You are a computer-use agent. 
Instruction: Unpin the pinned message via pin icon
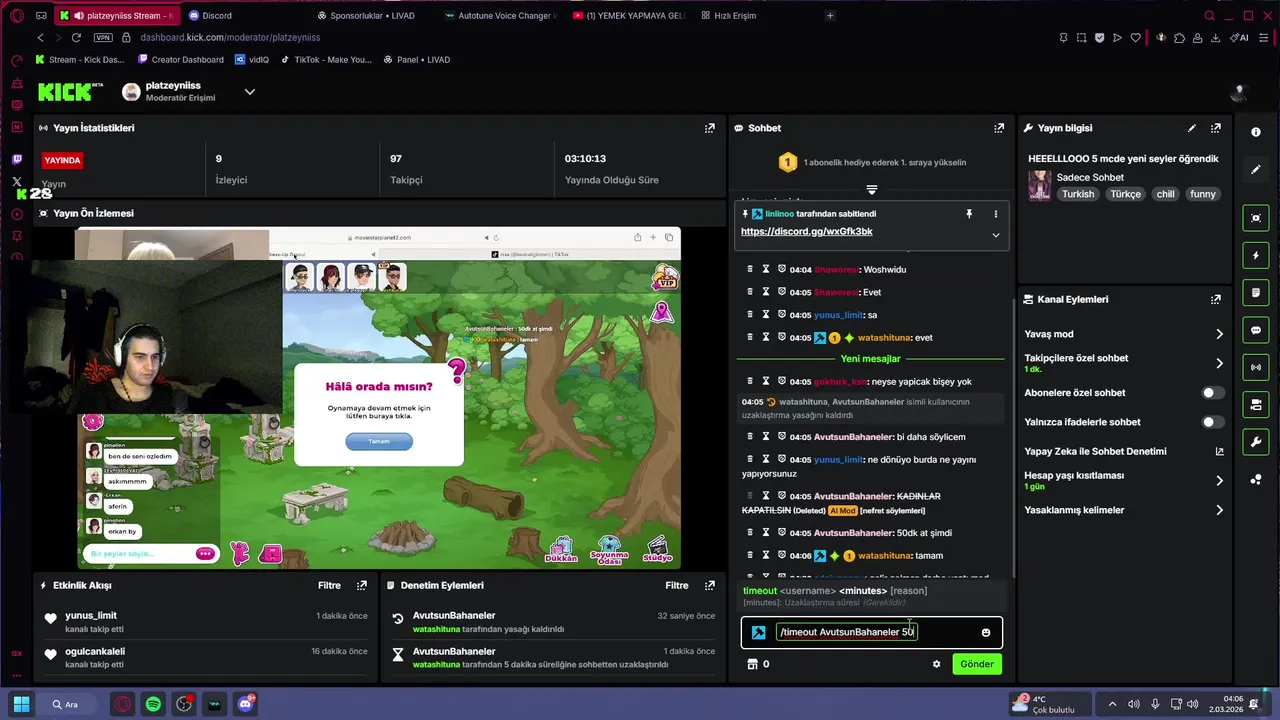click(968, 214)
